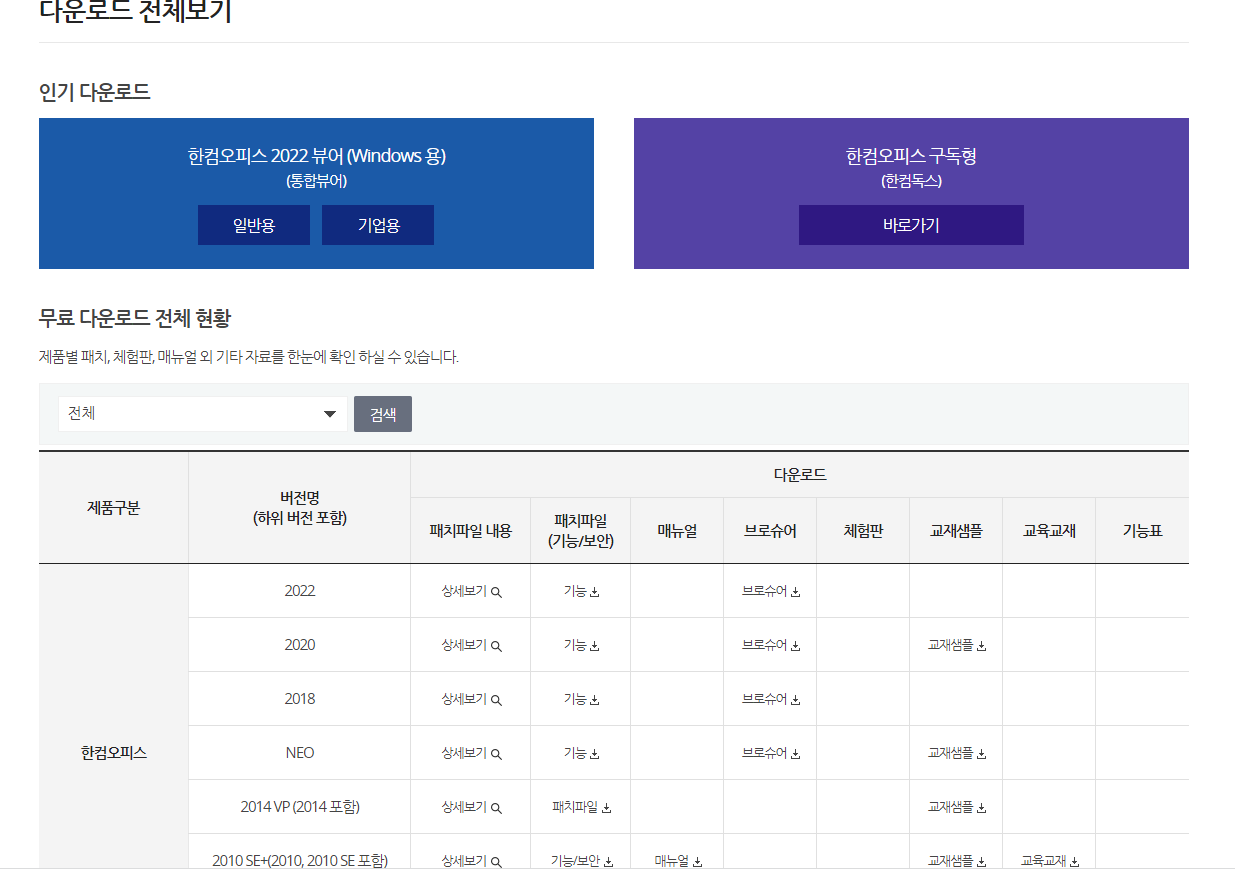Download 교육교재 for 2010 SE+ row
This screenshot has width=1235, height=872.
point(1049,860)
